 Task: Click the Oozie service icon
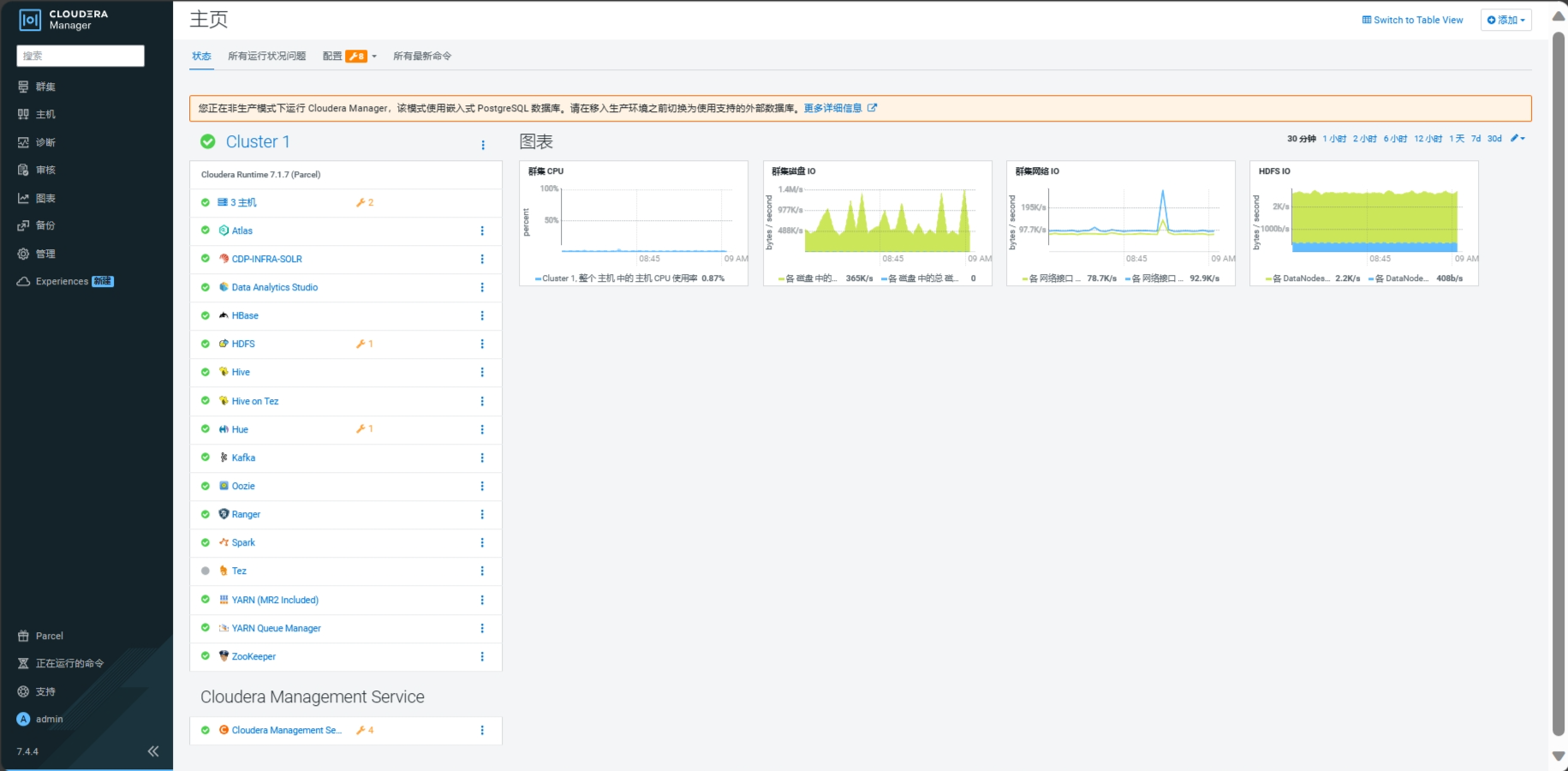(224, 486)
